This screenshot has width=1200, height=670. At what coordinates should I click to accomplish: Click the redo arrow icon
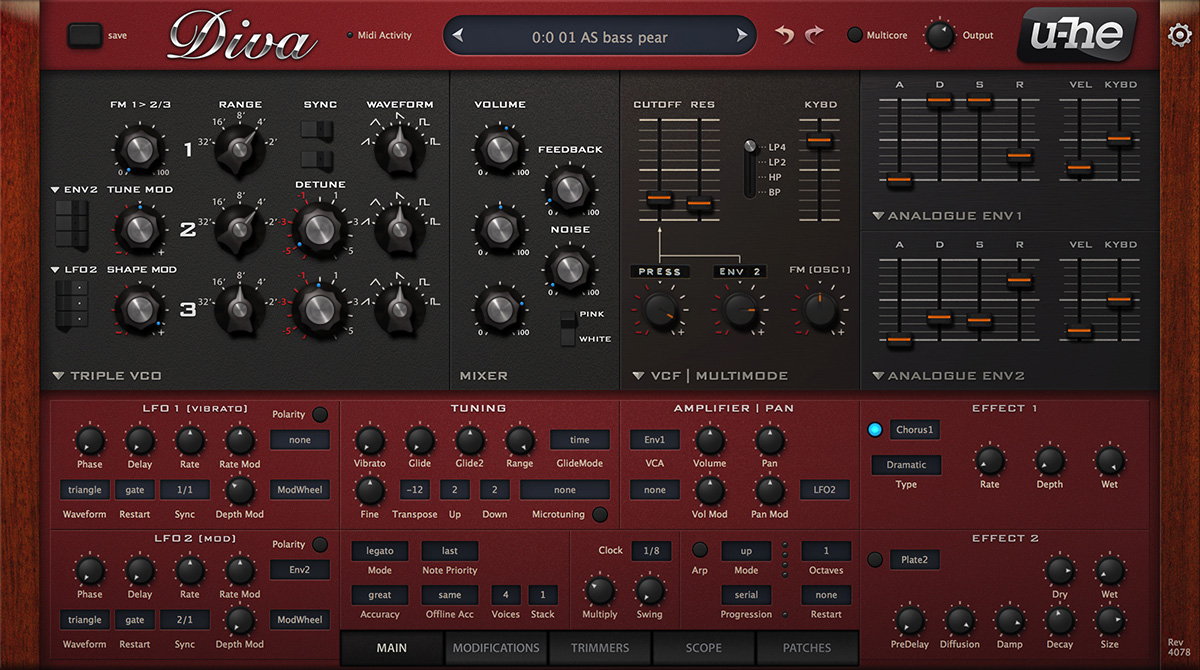pos(814,35)
